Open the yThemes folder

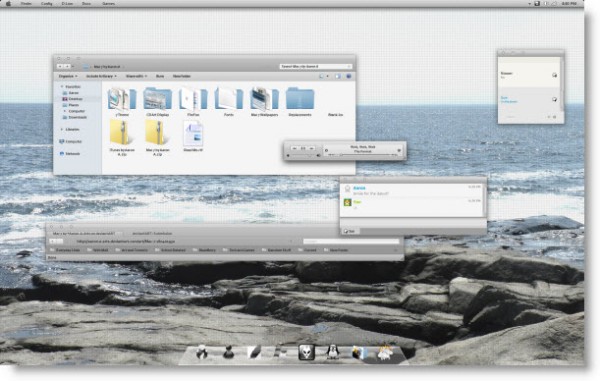click(122, 101)
